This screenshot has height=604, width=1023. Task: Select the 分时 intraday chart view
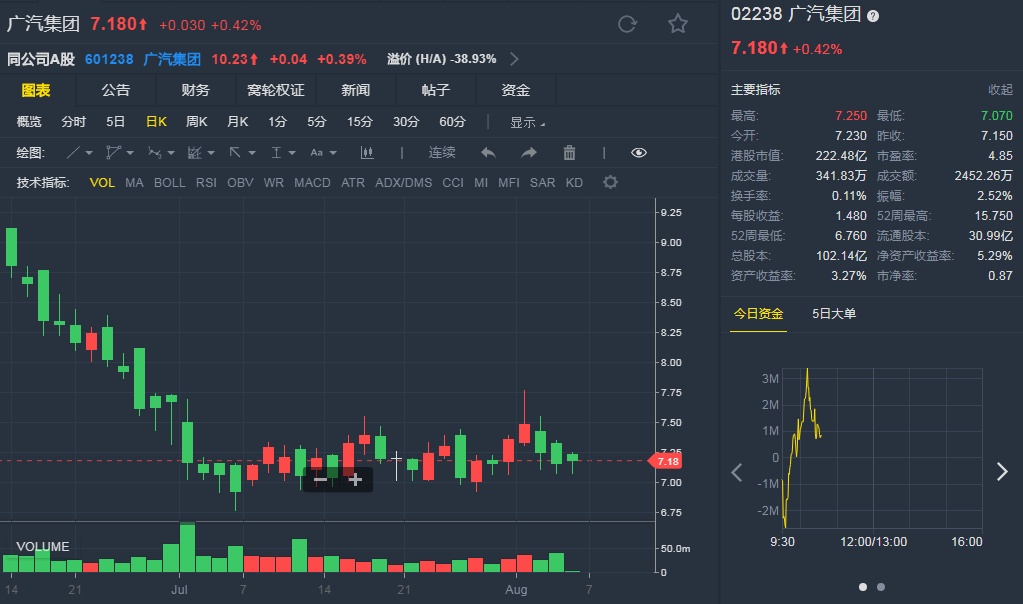coord(73,122)
